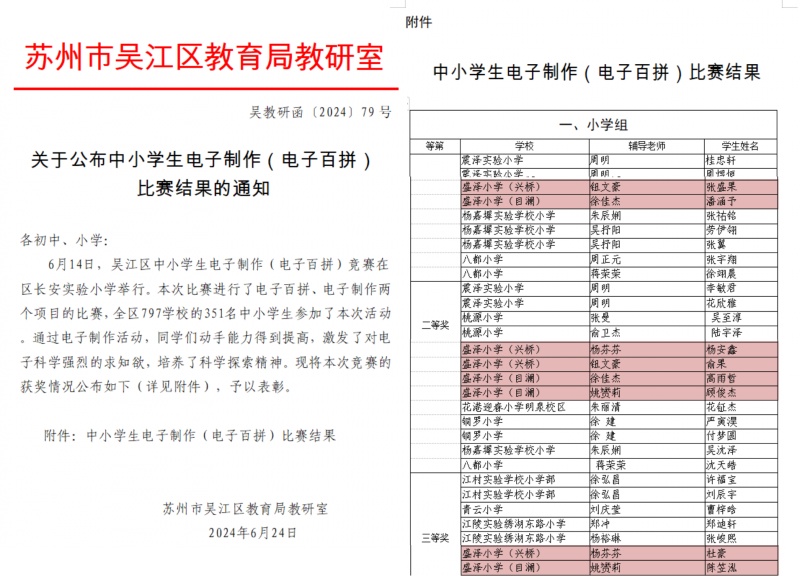Click teacher name 郑冲

tap(600, 523)
